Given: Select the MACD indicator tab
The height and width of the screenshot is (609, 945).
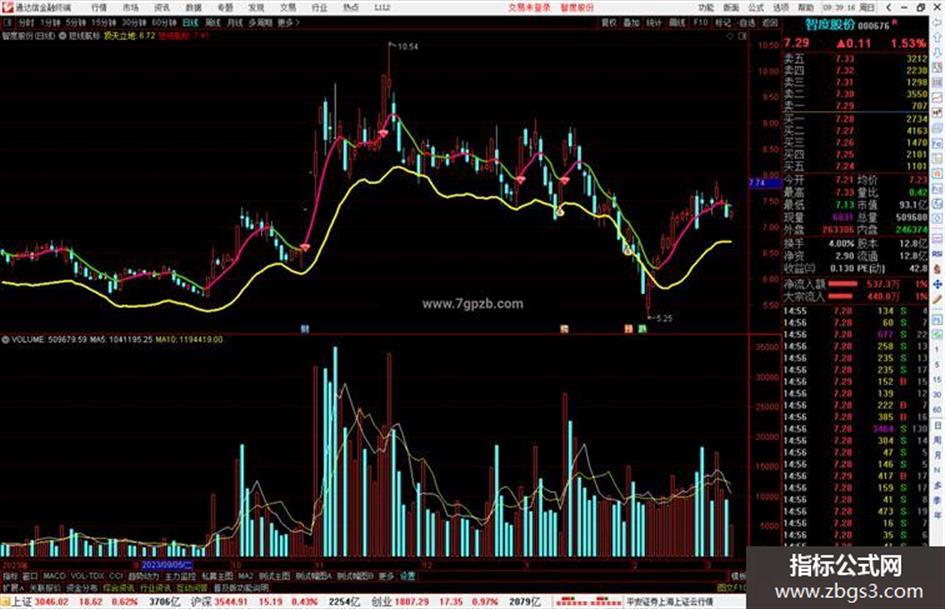Looking at the screenshot, I should coord(54,576).
